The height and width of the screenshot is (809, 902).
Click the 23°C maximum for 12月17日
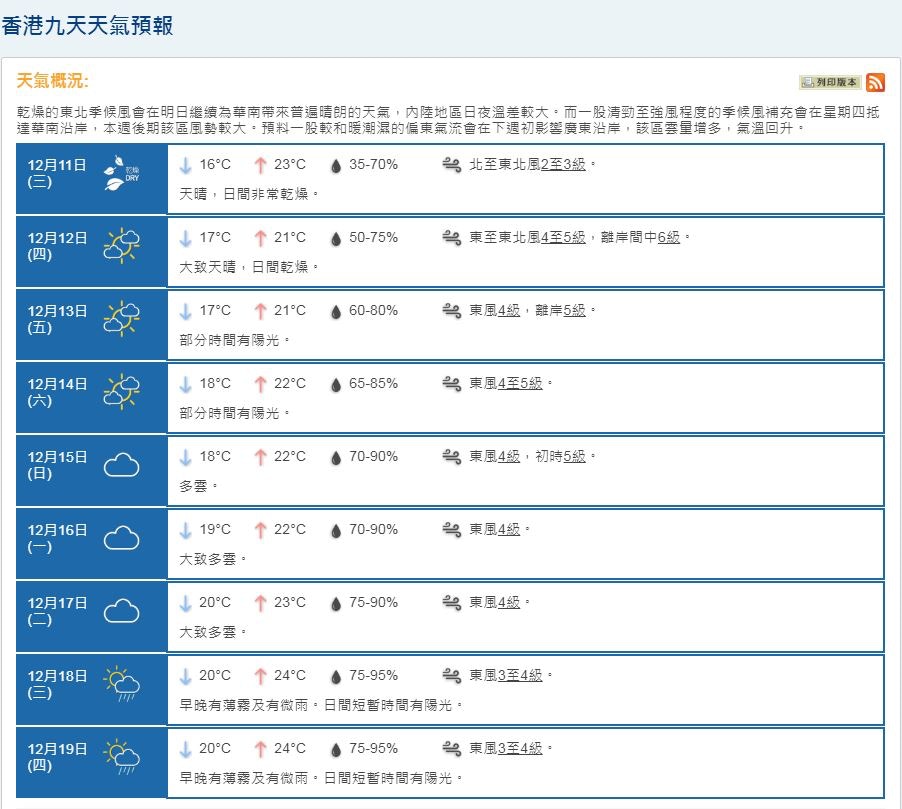pyautogui.click(x=289, y=602)
